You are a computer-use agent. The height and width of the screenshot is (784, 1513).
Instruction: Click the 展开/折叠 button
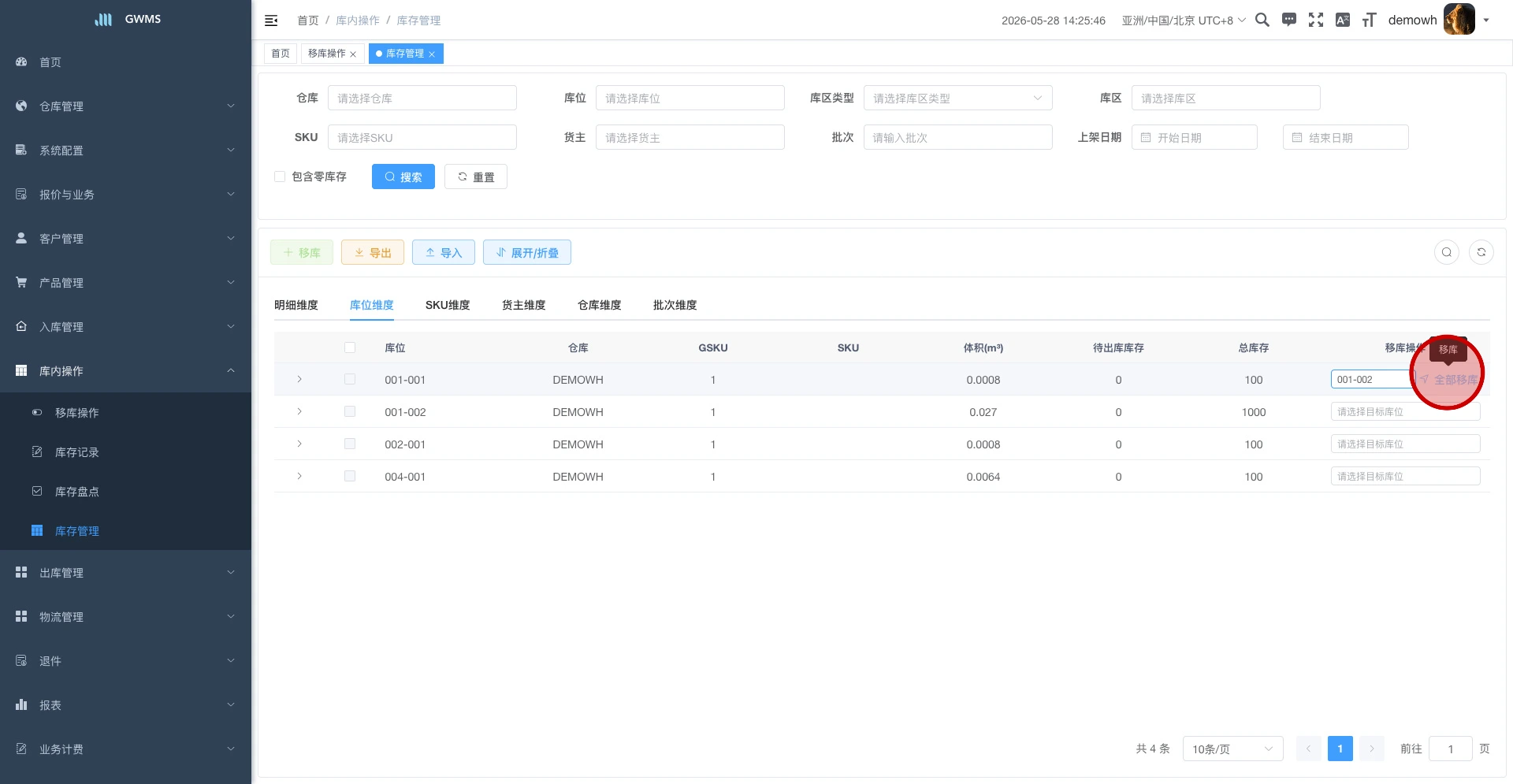click(x=527, y=252)
